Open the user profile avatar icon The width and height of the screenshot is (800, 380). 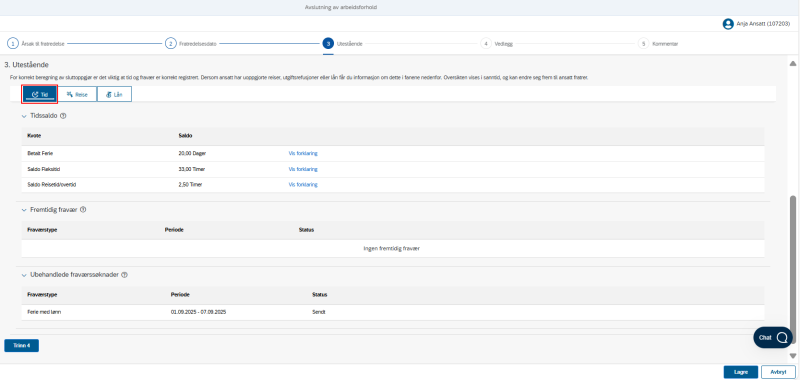tap(728, 24)
